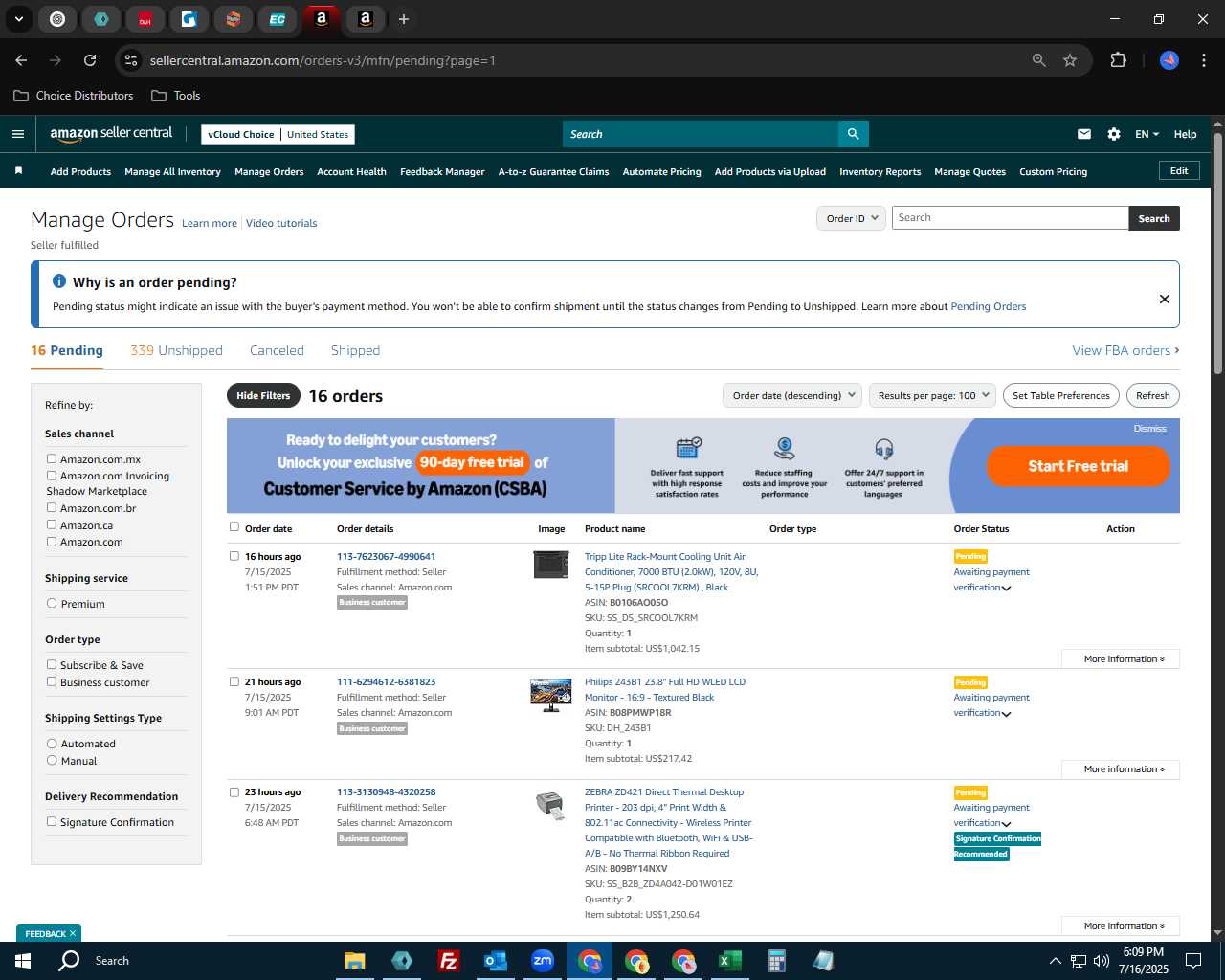This screenshot has width=1225, height=980.
Task: Open the messages envelope icon
Action: point(1084,134)
